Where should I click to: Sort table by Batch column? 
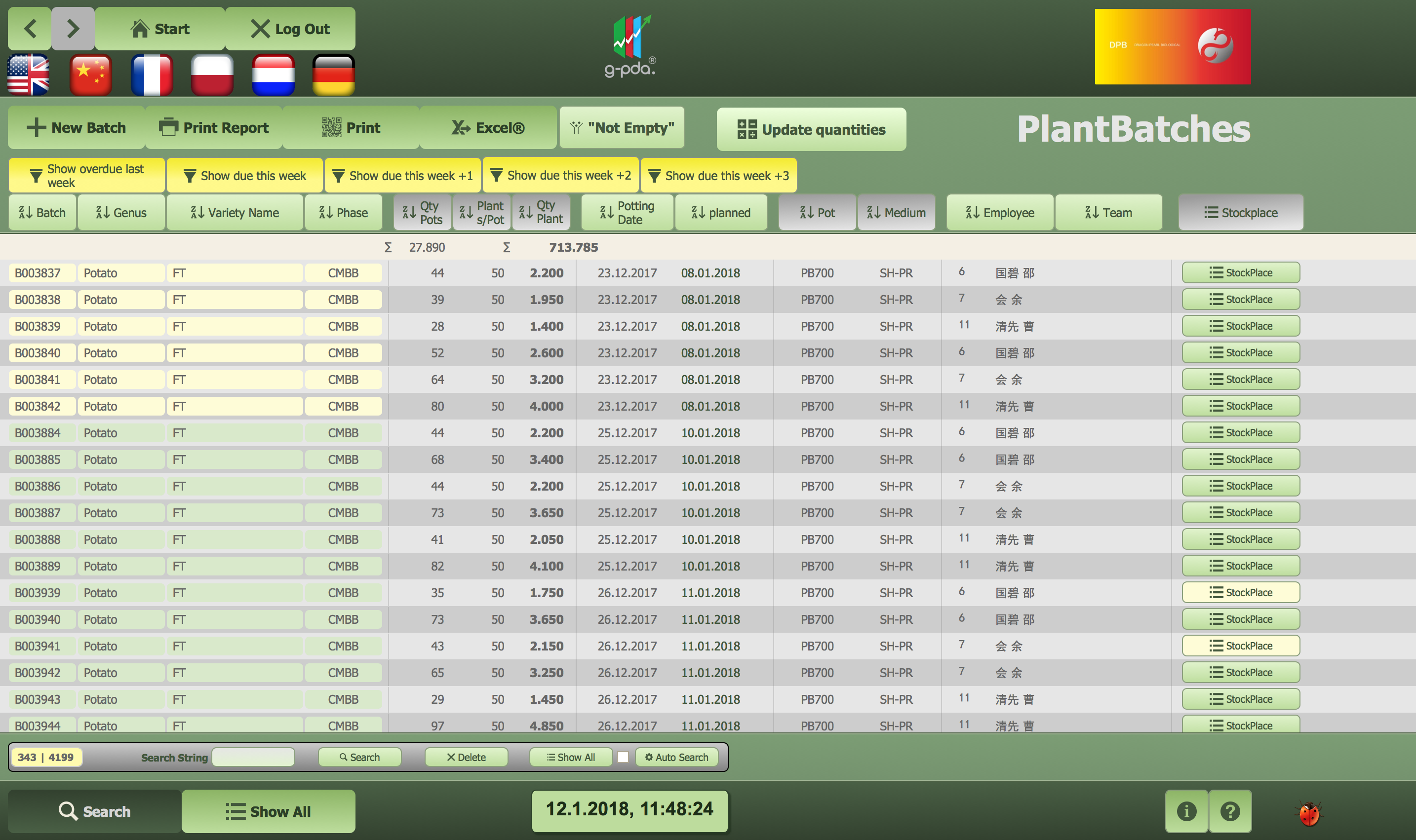coord(42,213)
